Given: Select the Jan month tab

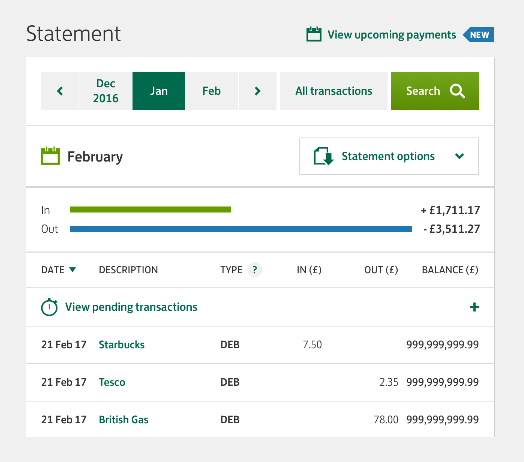Looking at the screenshot, I should pyautogui.click(x=159, y=91).
